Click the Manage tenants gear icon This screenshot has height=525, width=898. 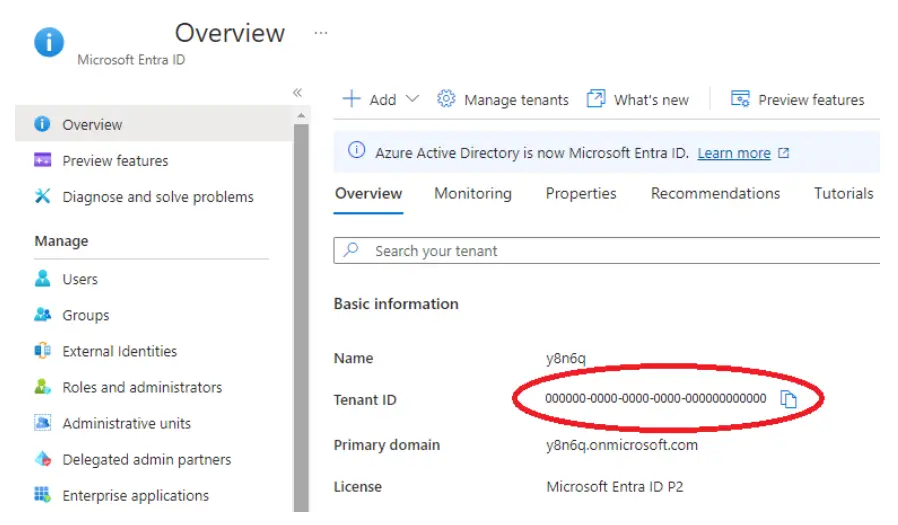pyautogui.click(x=446, y=98)
